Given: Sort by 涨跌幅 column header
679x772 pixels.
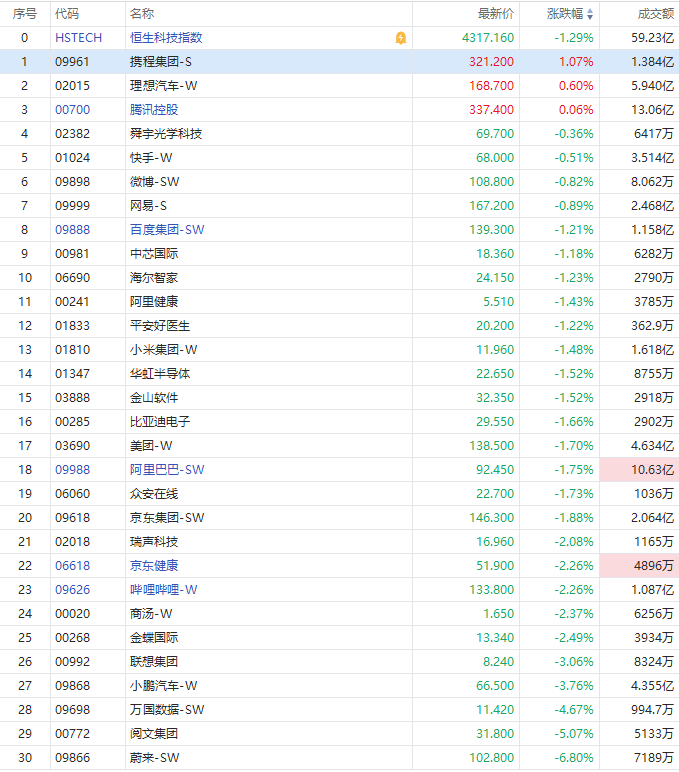Looking at the screenshot, I should coord(565,14).
